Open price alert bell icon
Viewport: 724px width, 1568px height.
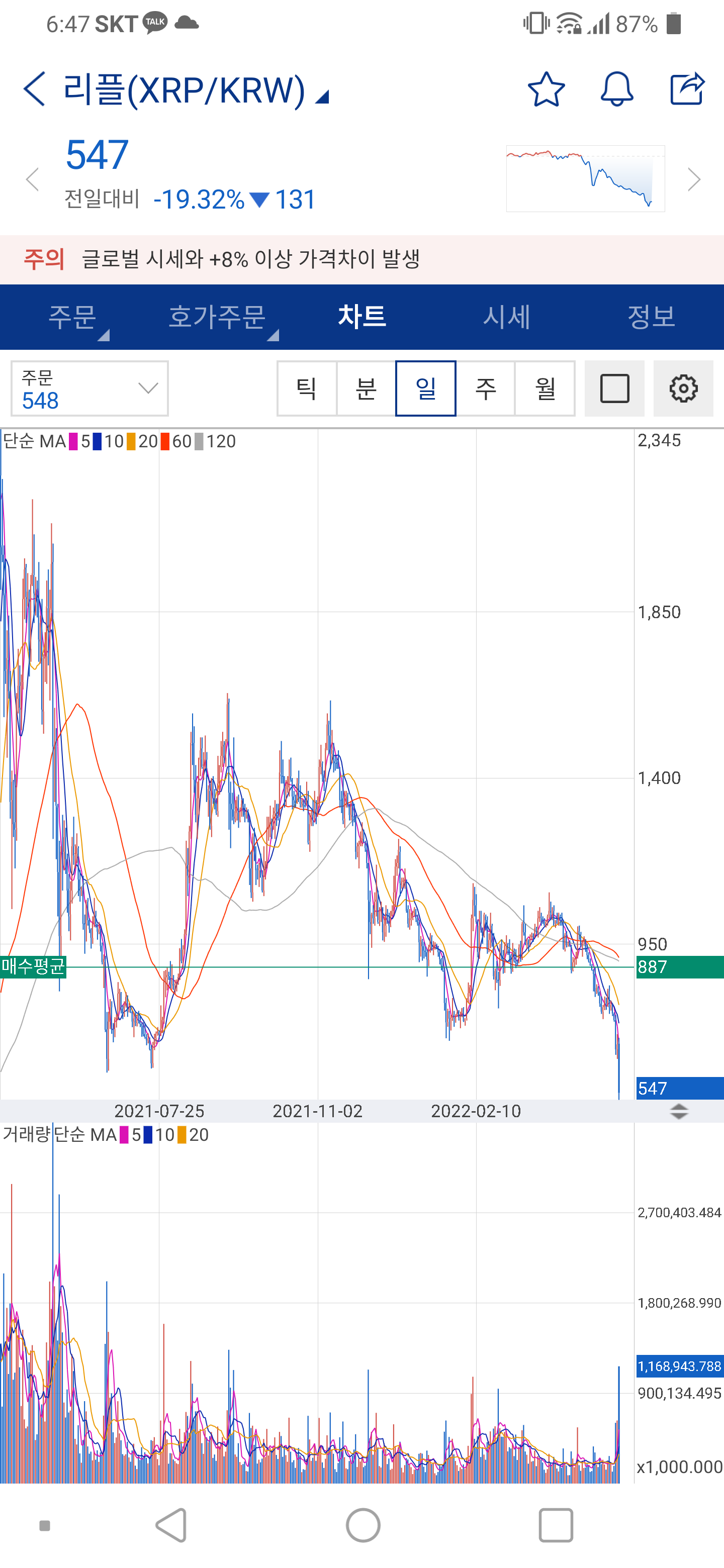(x=616, y=89)
